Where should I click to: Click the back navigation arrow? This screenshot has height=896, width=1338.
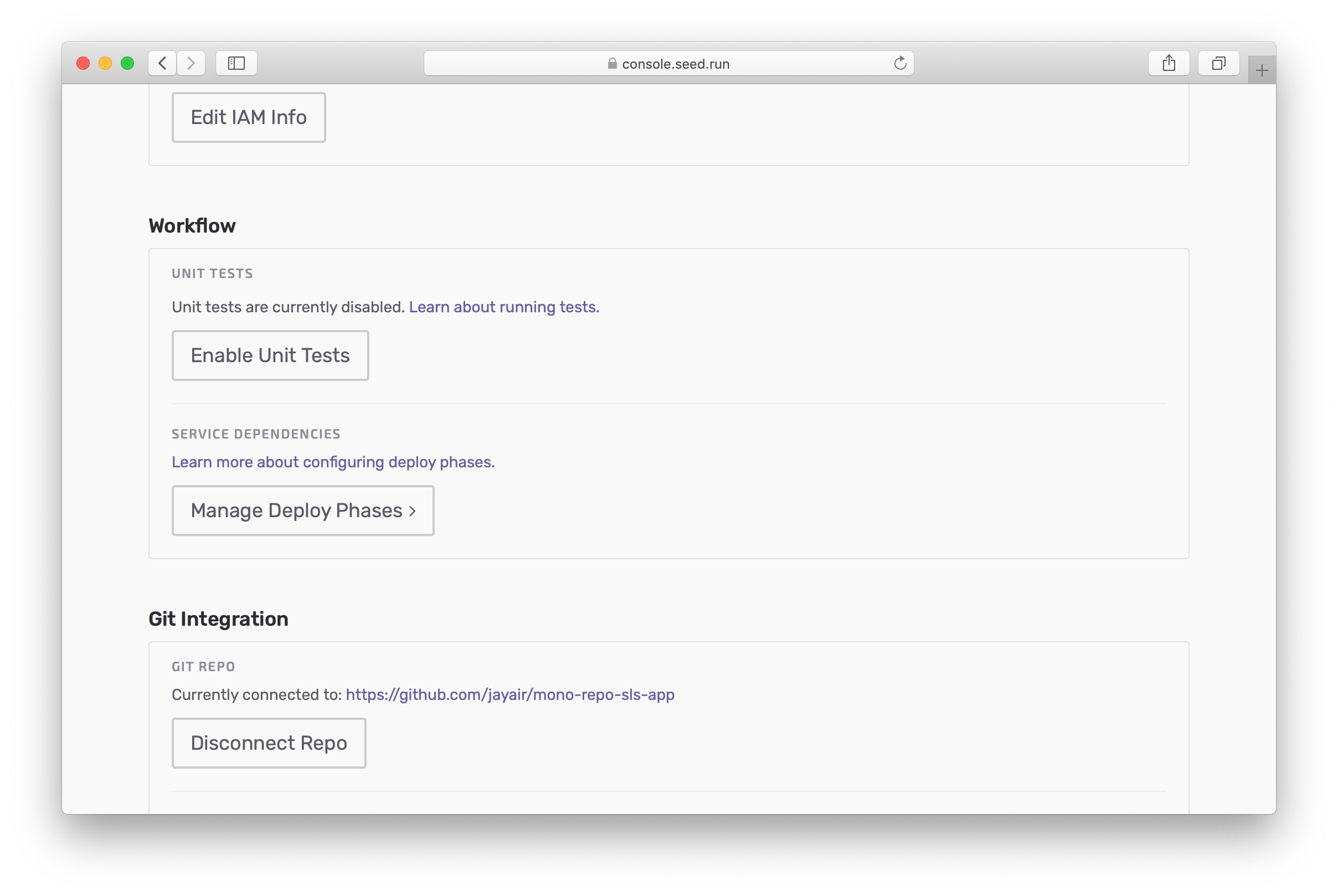click(163, 63)
